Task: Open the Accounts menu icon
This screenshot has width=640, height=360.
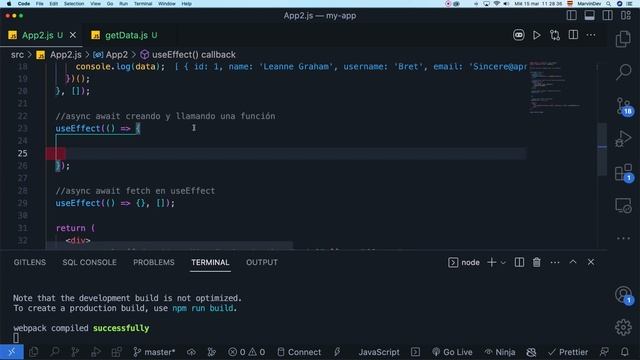Action: pos(624,295)
